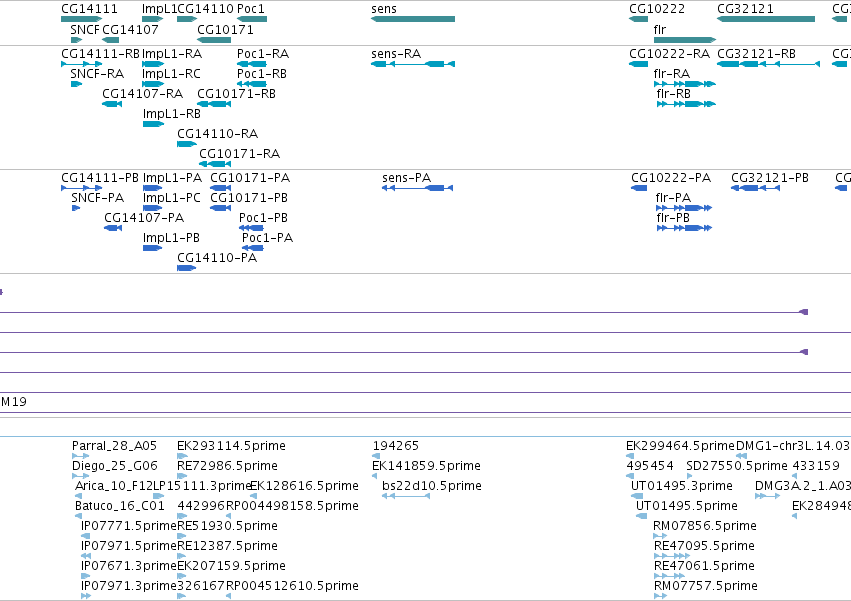Select the Poc1-RB transcript label
Image resolution: width=851 pixels, height=601 pixels.
click(262, 74)
